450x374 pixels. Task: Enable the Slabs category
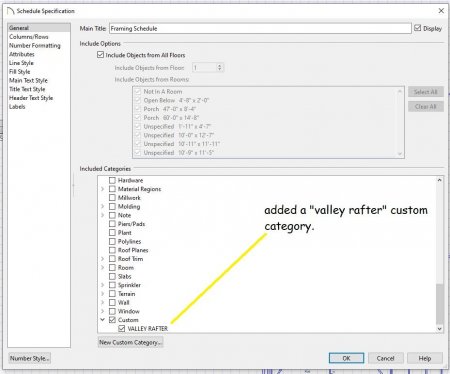(x=112, y=276)
